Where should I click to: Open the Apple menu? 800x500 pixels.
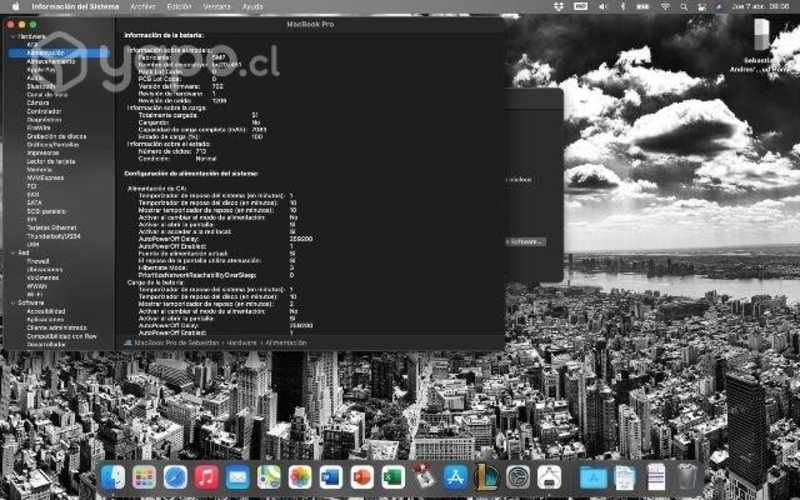pos(15,7)
